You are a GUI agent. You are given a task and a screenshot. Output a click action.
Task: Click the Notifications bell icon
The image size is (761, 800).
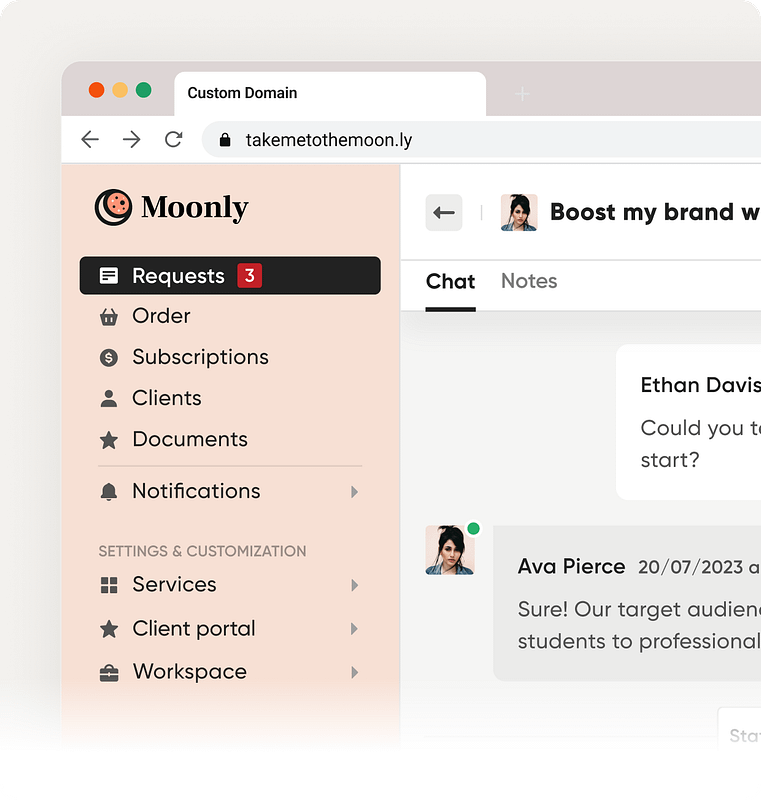coord(109,492)
